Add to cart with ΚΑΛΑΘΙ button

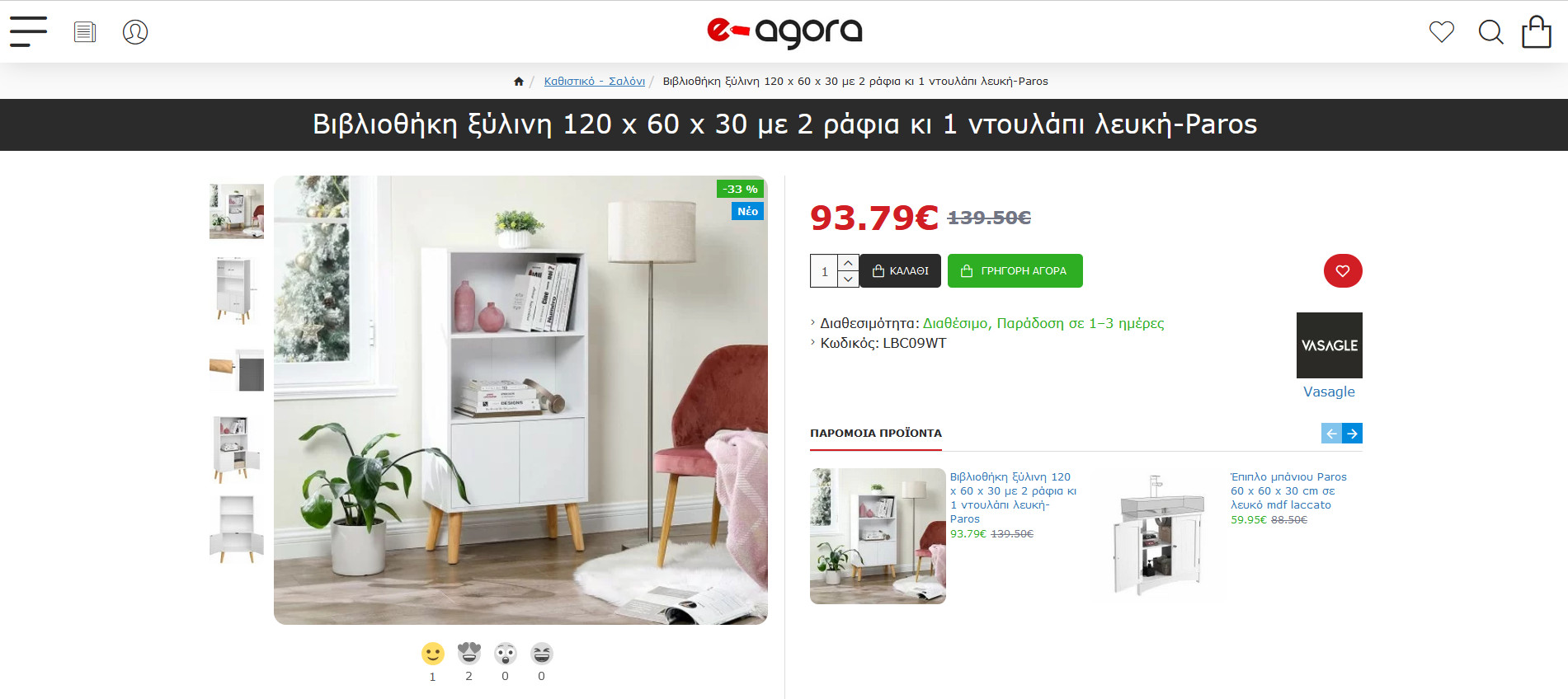pyautogui.click(x=900, y=270)
